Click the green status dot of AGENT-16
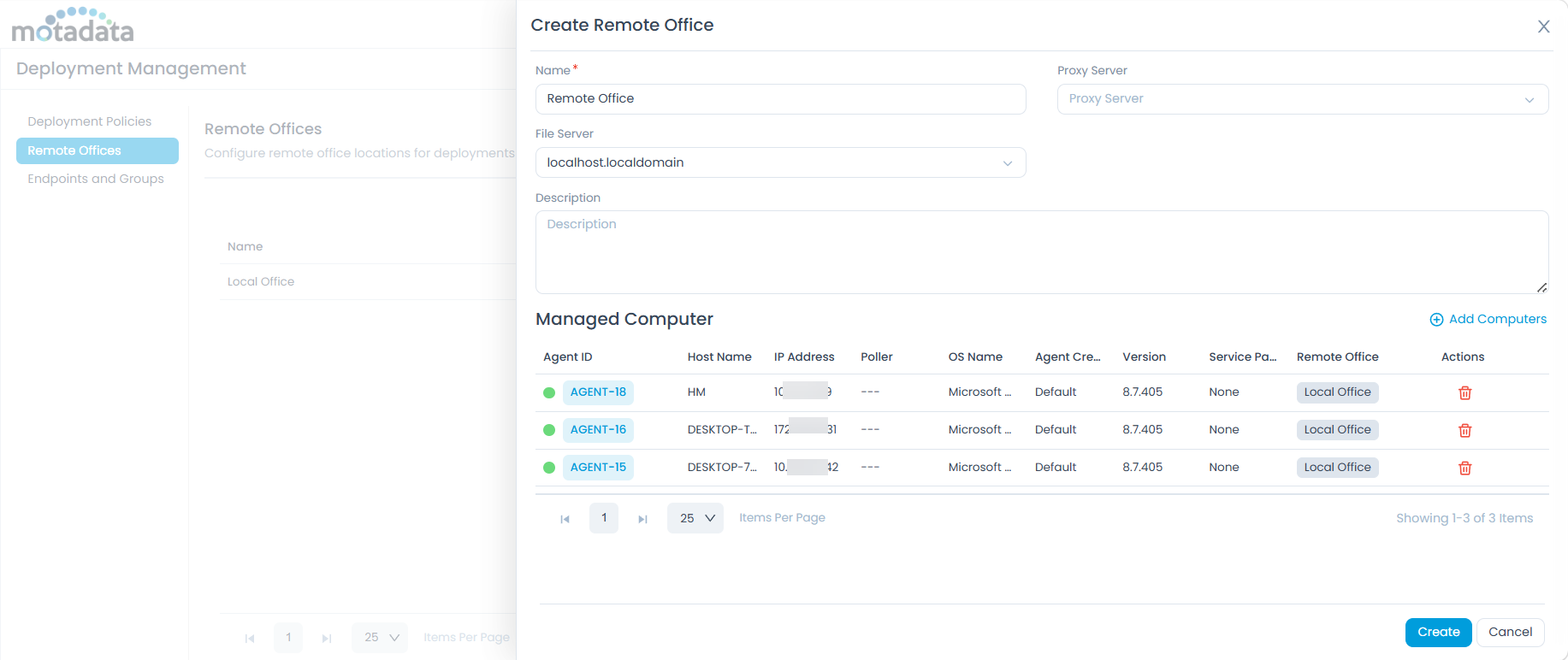The width and height of the screenshot is (1568, 660). pos(549,430)
